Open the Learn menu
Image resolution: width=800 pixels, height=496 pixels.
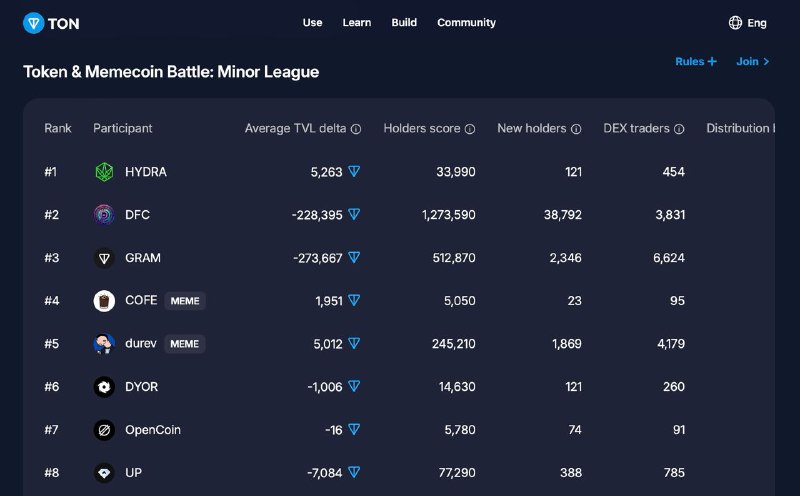(x=357, y=22)
